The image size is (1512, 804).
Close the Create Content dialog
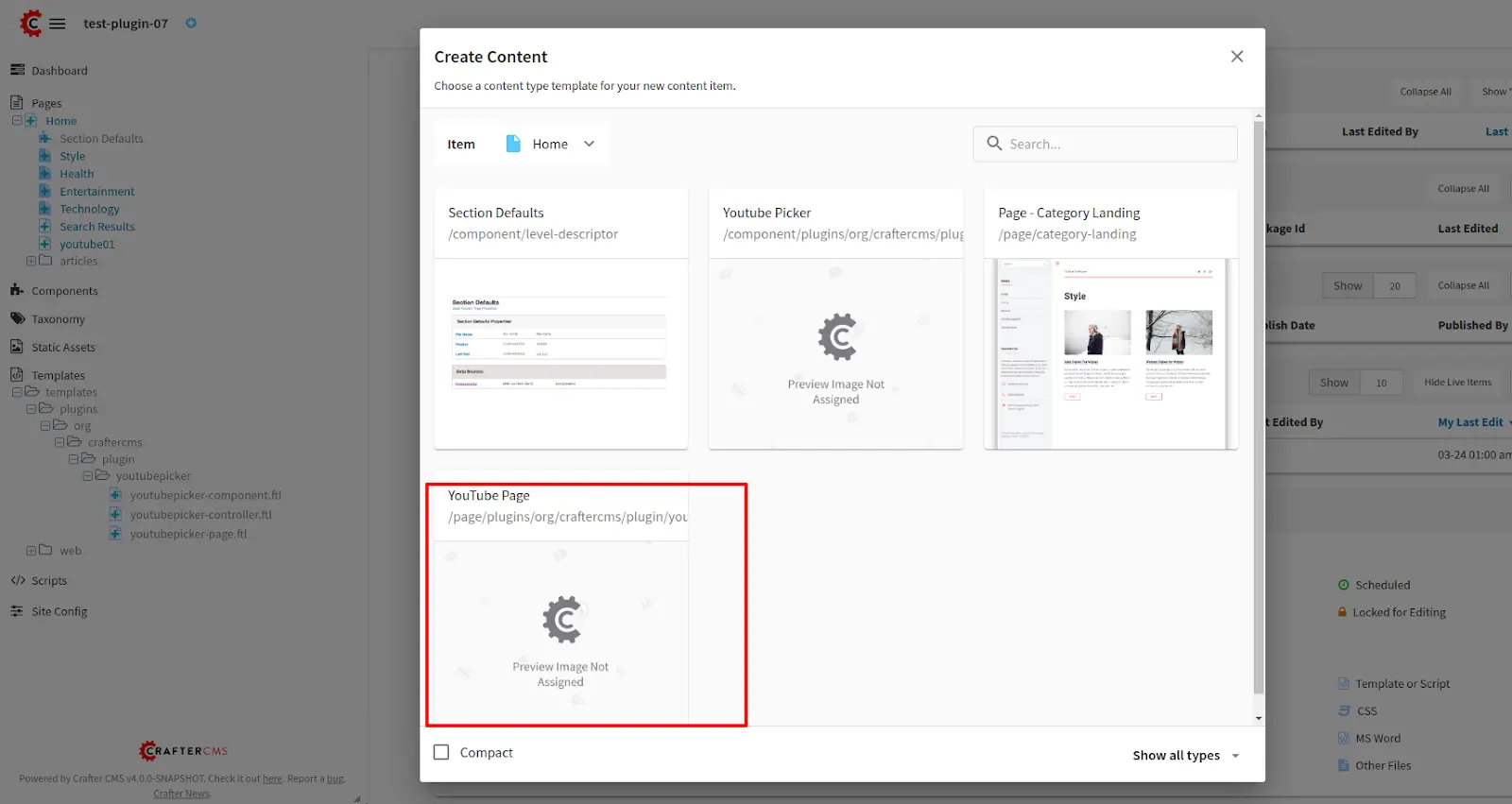1236,57
